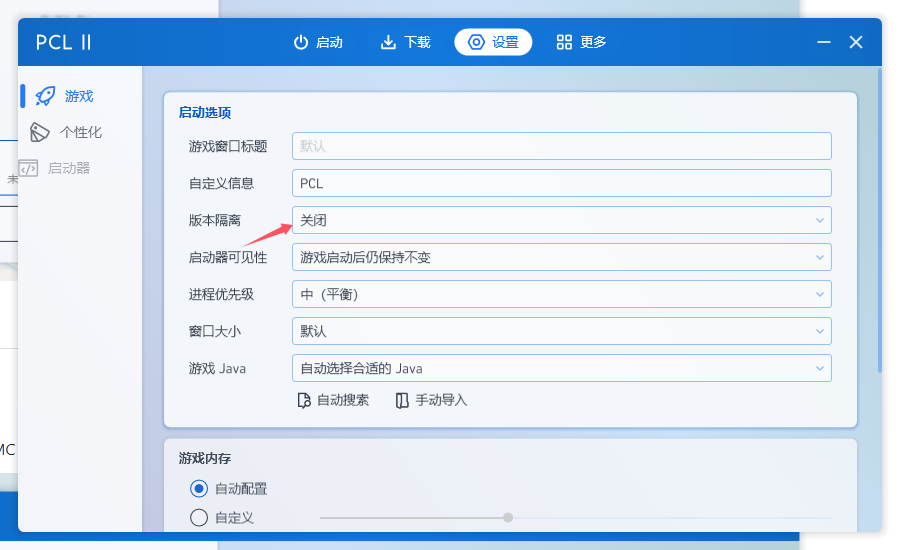Click the 自动搜索 file search icon
900x550 pixels.
click(304, 400)
